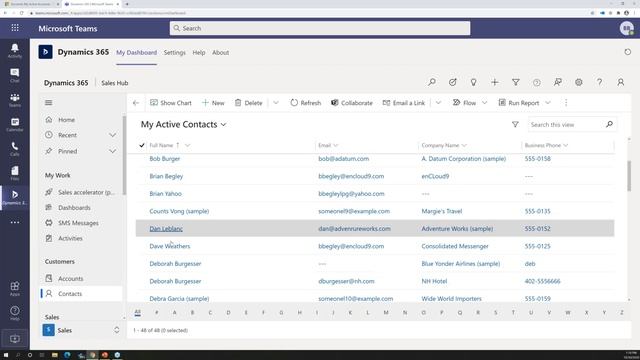Image resolution: width=640 pixels, height=360 pixels.
Task: Open the assistant lightbulb icon
Action: (473, 82)
